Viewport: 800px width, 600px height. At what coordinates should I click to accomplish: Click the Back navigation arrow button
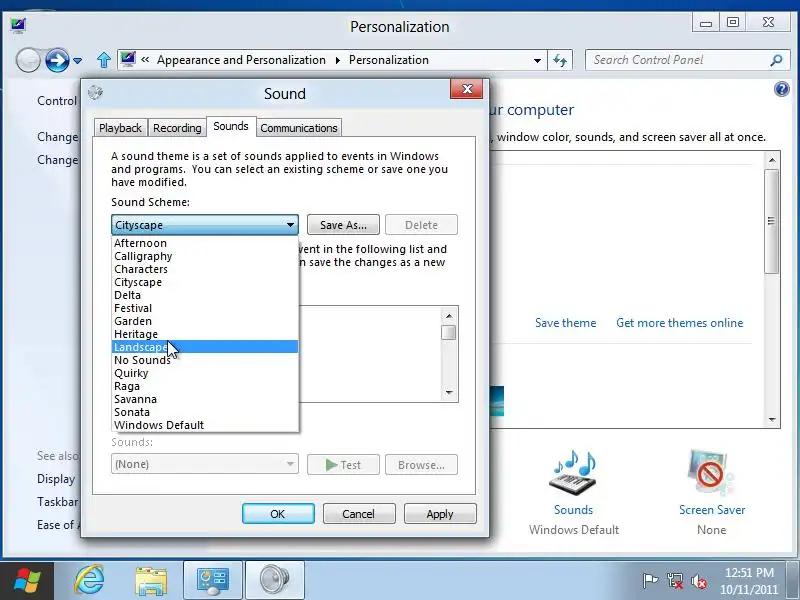click(28, 60)
